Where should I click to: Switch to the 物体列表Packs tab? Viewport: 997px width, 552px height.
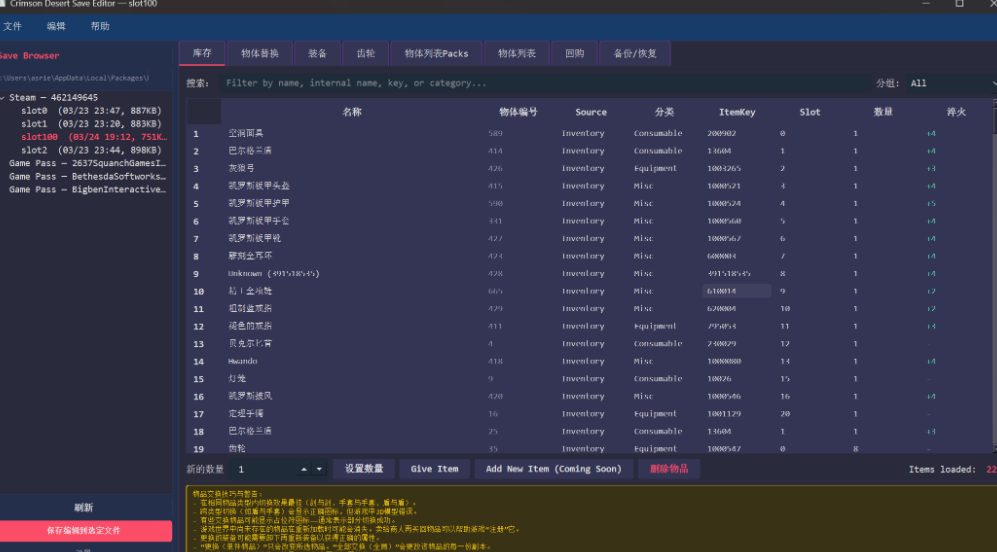pyautogui.click(x=436, y=53)
